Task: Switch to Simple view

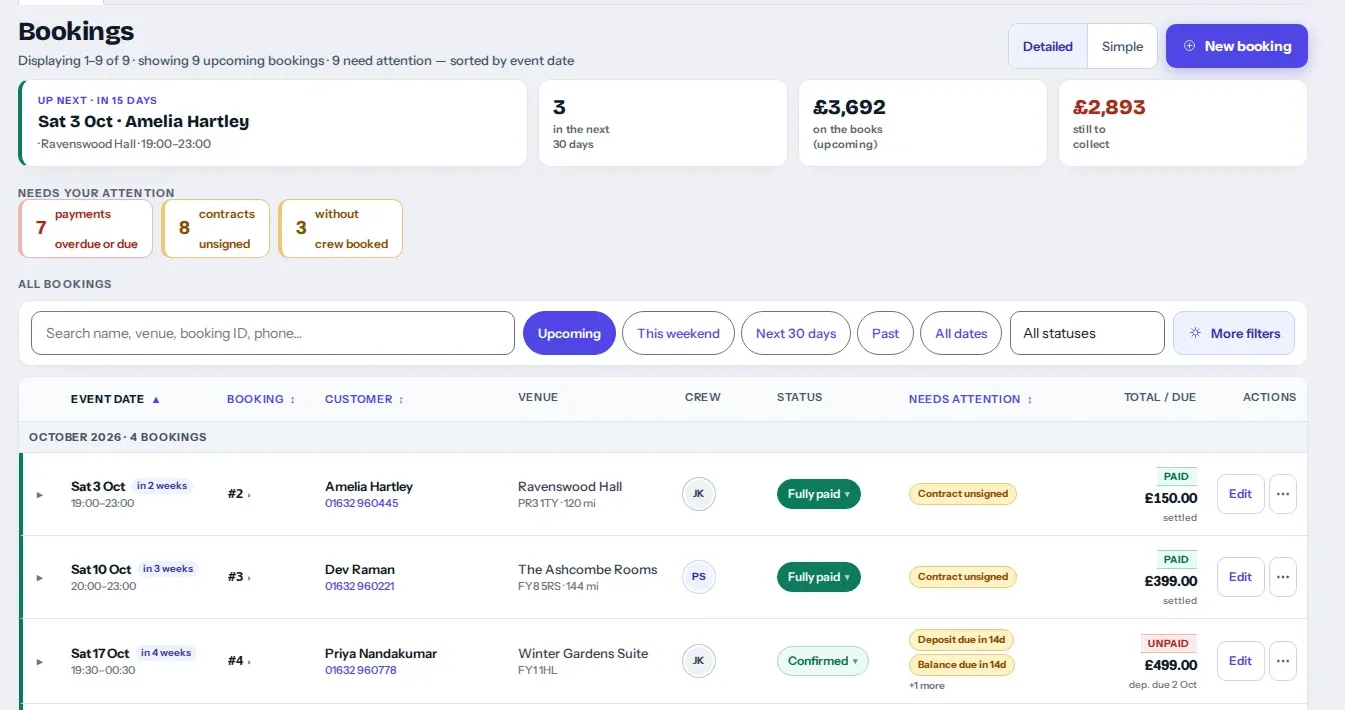Action: point(1122,46)
